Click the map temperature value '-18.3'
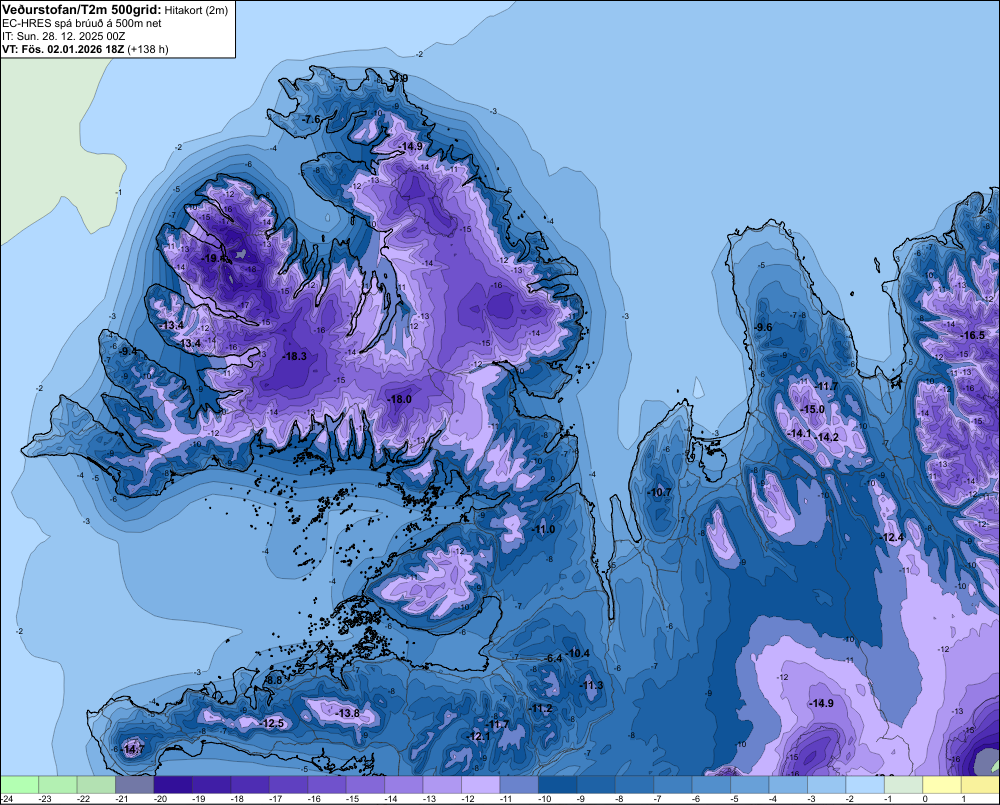Screen dimensions: 1000x805 [x=295, y=356]
